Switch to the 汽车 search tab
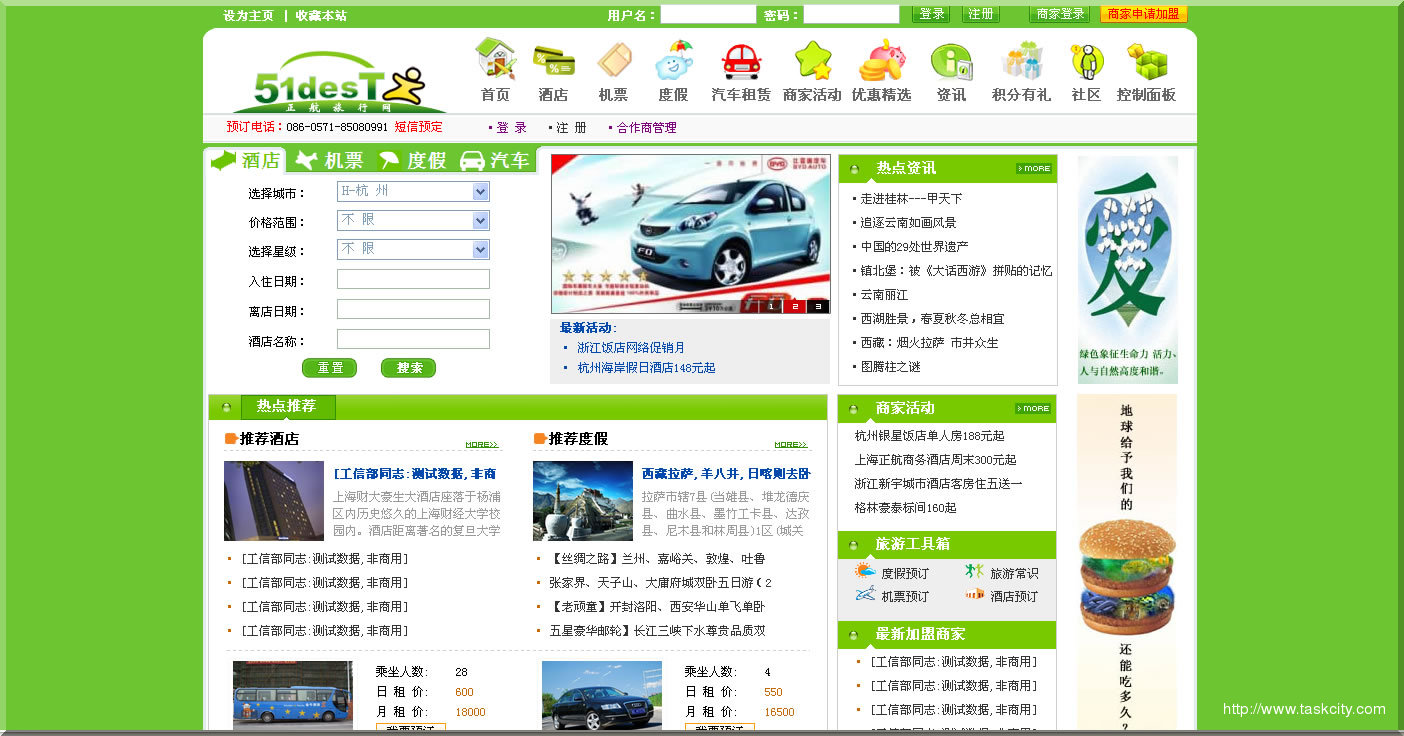The image size is (1404, 736). [x=496, y=160]
